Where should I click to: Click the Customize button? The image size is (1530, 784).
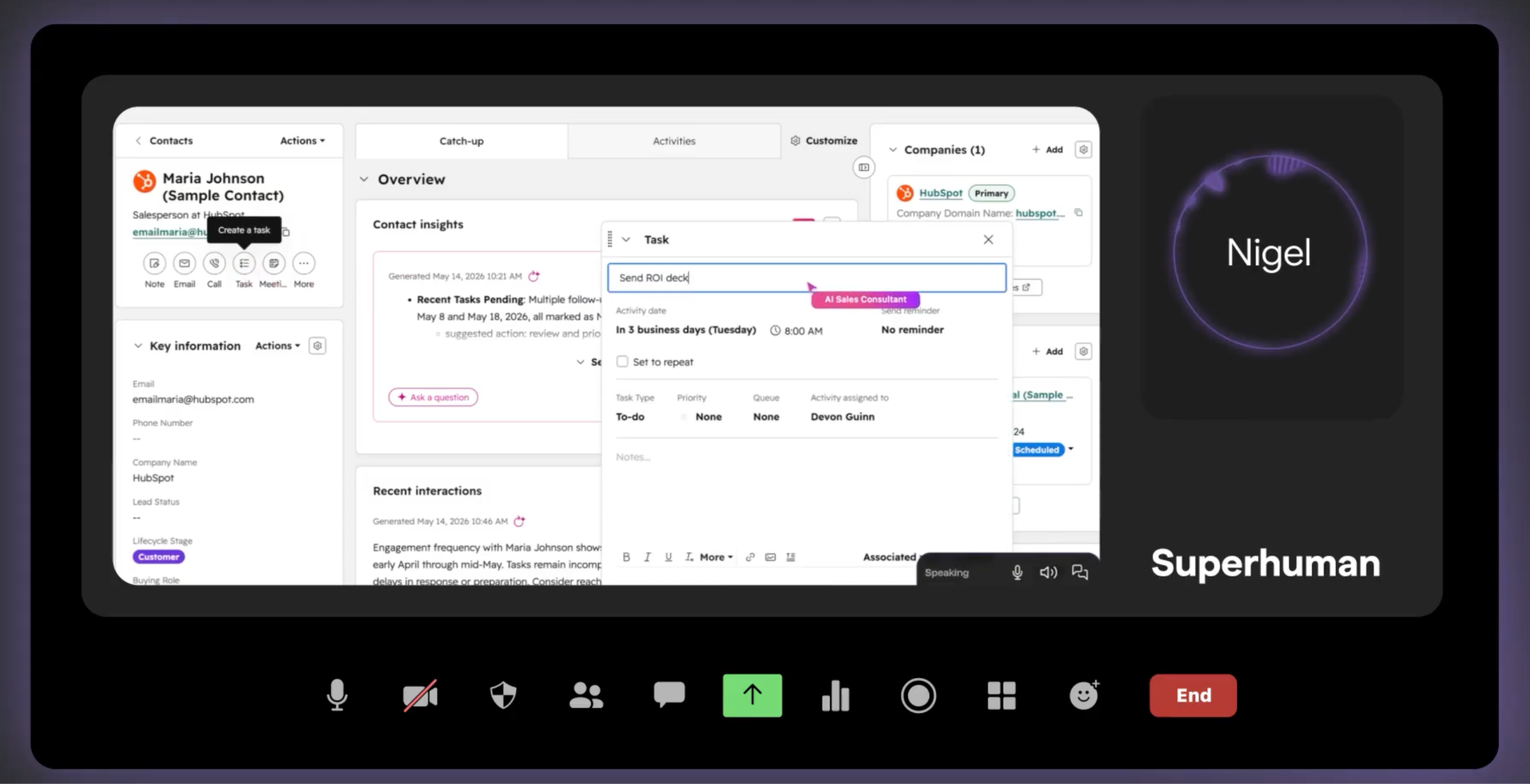[824, 140]
